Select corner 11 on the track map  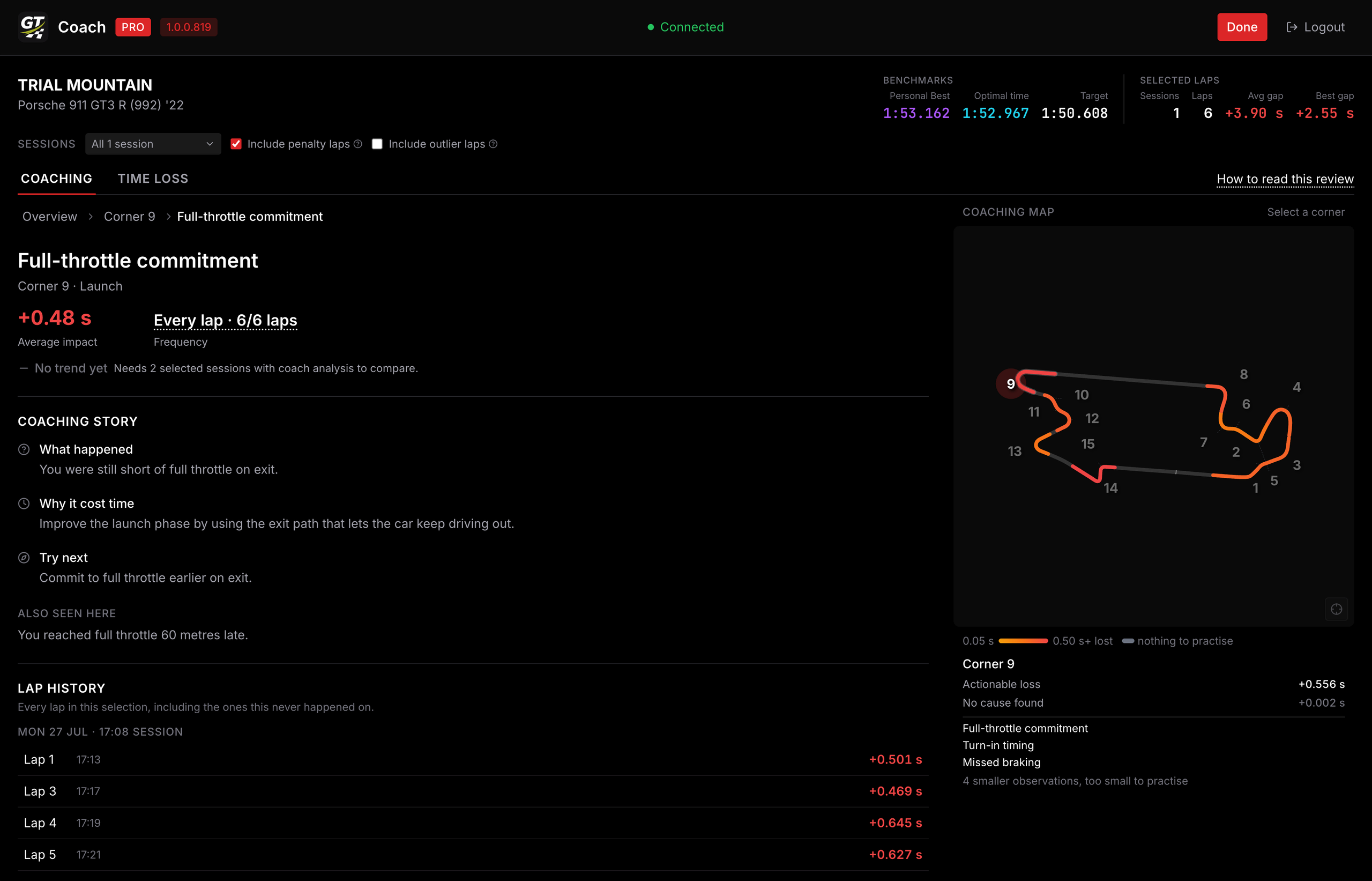pyautogui.click(x=1034, y=412)
